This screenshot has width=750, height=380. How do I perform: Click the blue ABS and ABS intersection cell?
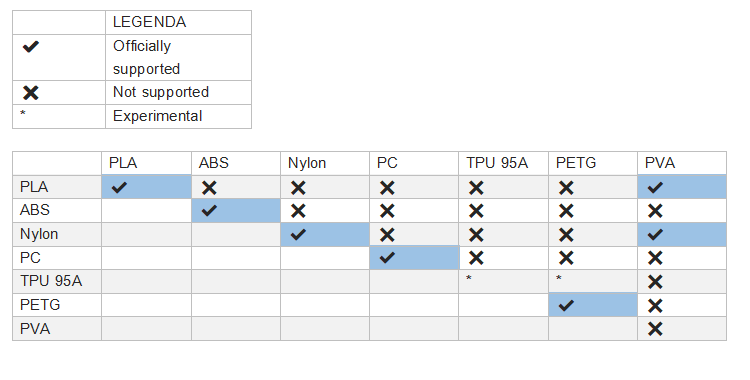[236, 211]
